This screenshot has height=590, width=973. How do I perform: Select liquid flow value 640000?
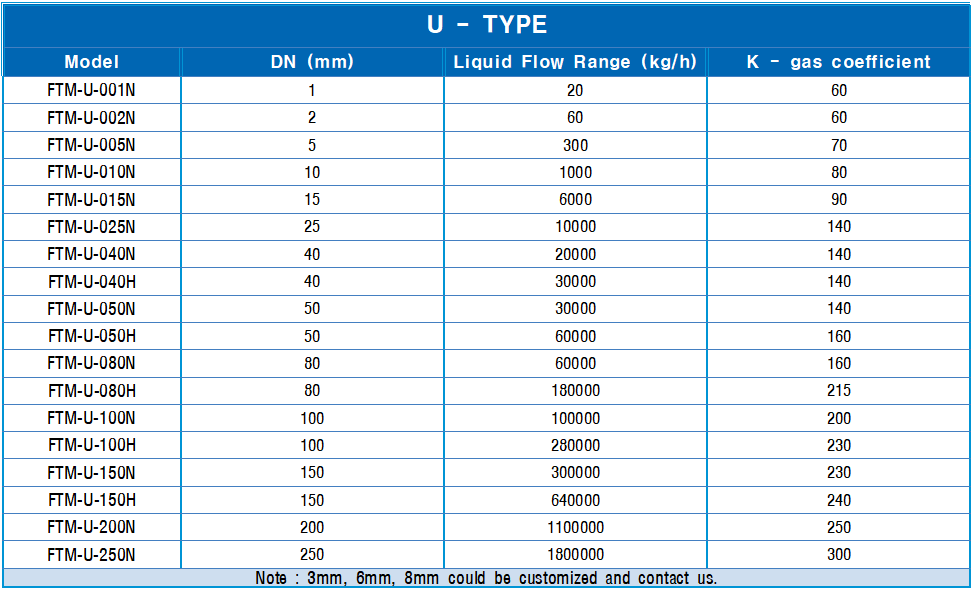pos(575,500)
